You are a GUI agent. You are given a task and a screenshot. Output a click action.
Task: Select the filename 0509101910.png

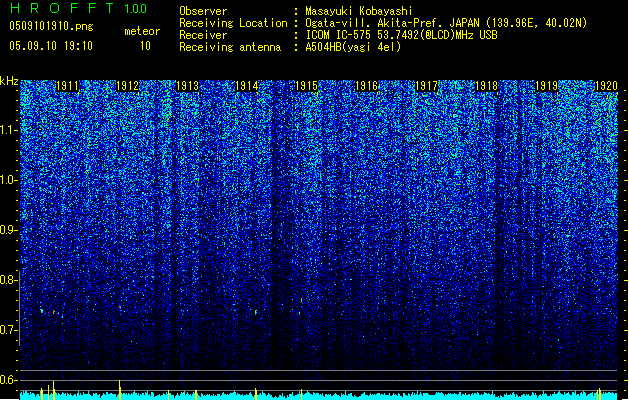click(x=51, y=26)
